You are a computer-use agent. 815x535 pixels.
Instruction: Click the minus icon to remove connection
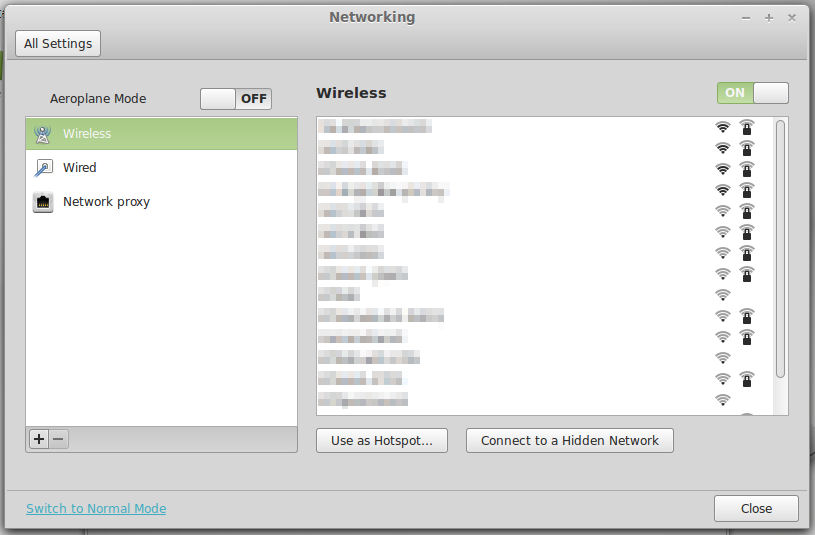tap(59, 439)
